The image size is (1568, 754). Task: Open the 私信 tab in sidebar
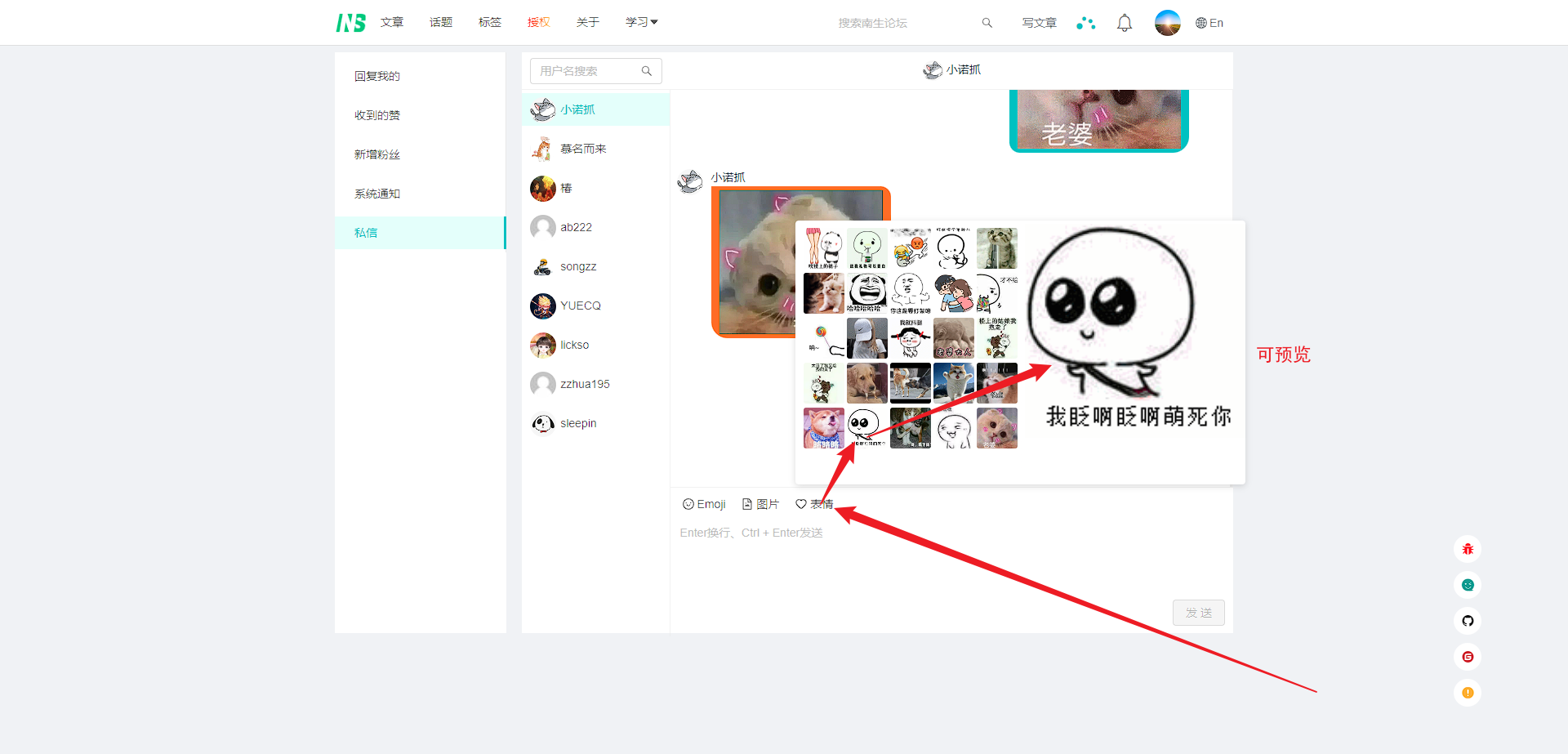[366, 233]
